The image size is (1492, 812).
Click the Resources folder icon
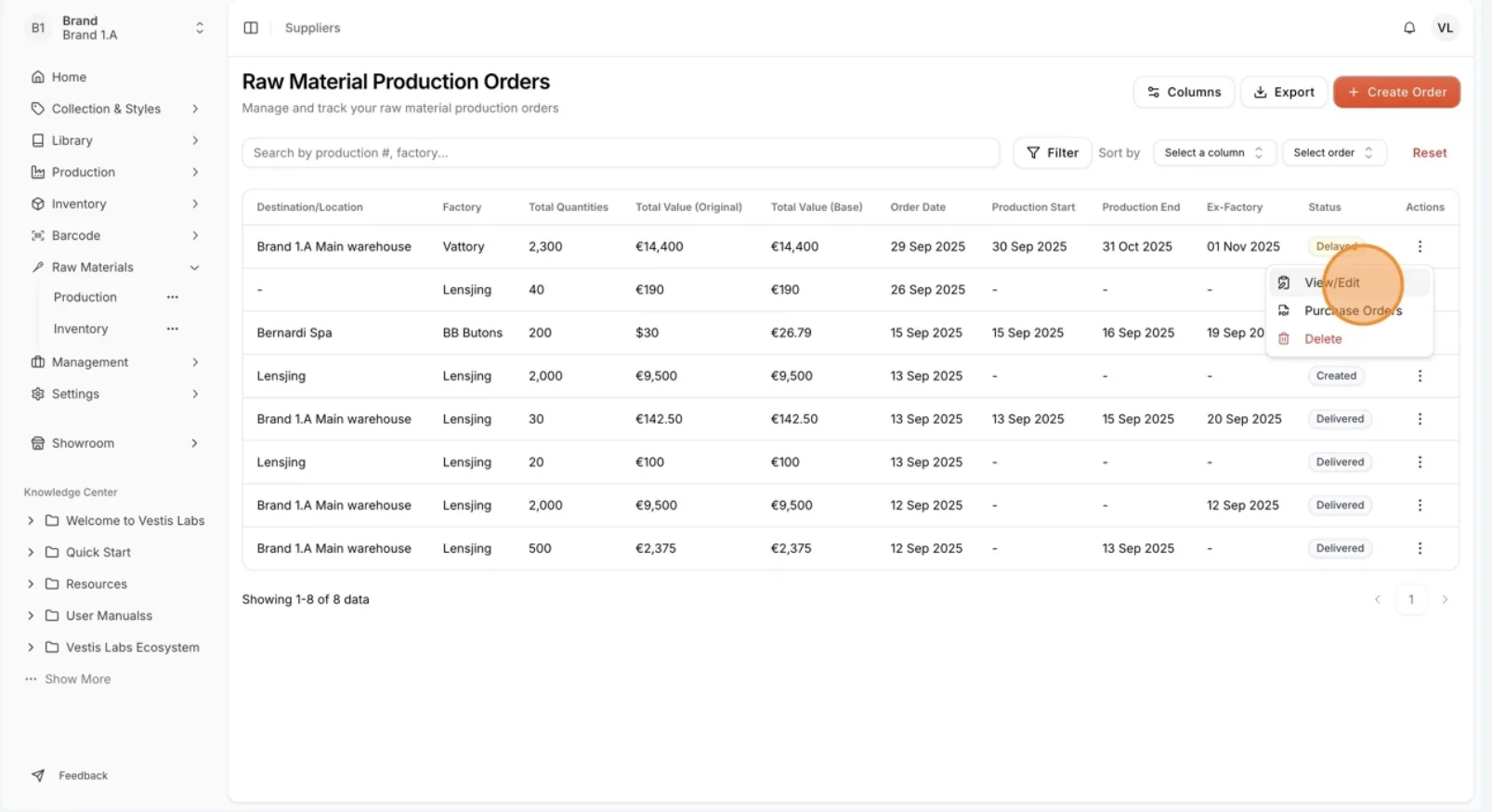[52, 583]
